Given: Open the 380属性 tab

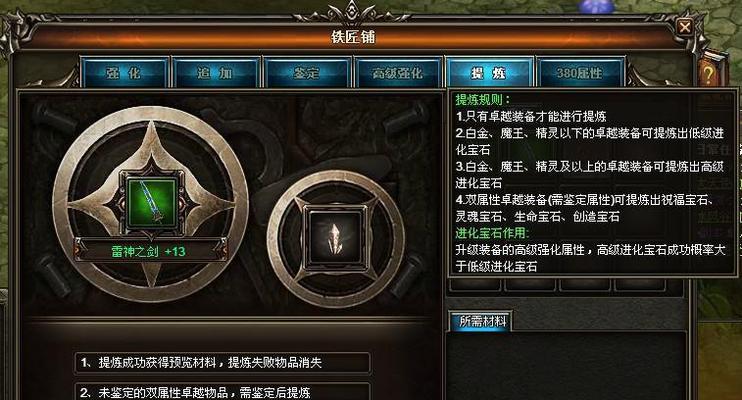Looking at the screenshot, I should (581, 73).
